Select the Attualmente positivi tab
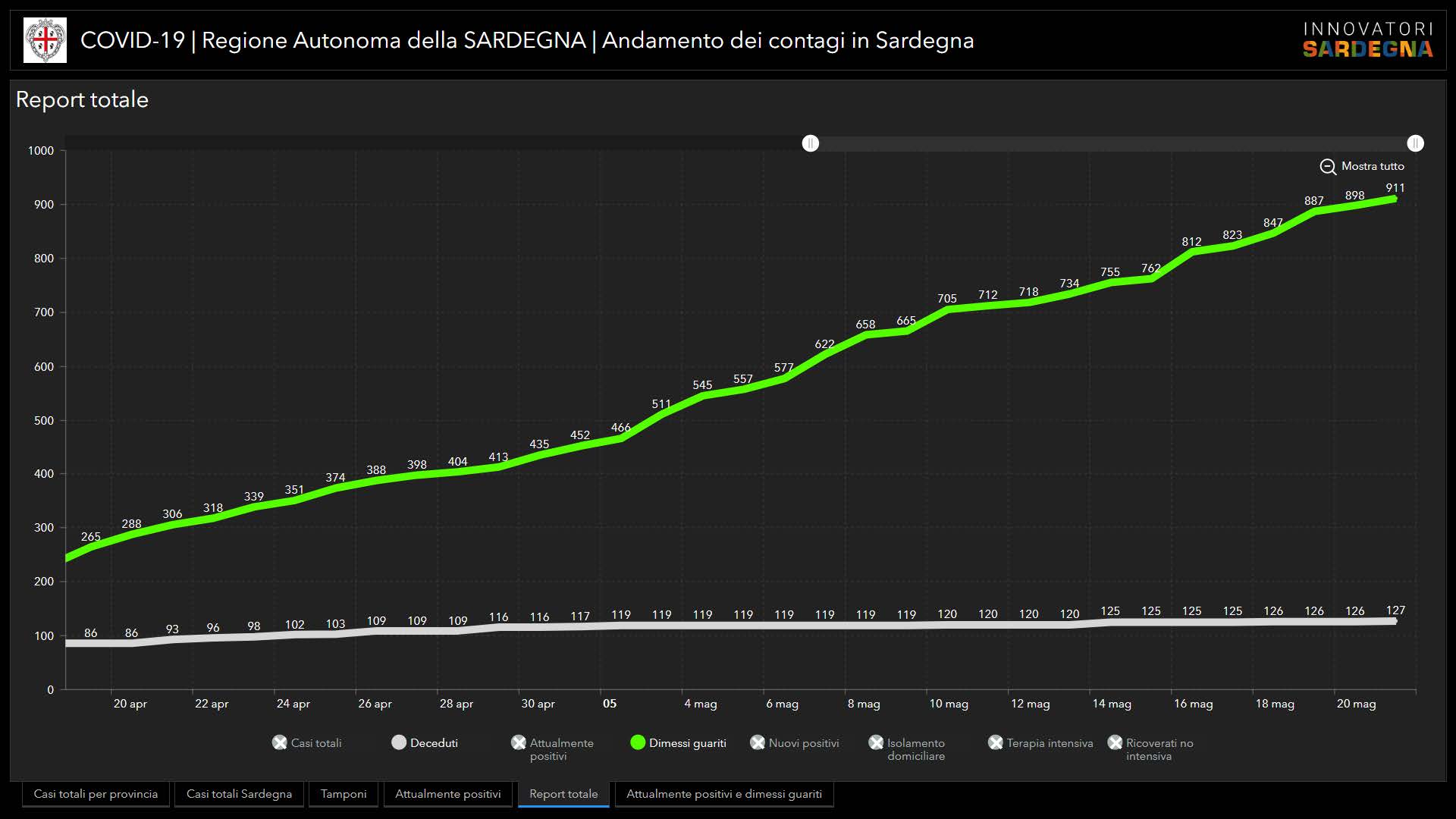 click(x=447, y=794)
